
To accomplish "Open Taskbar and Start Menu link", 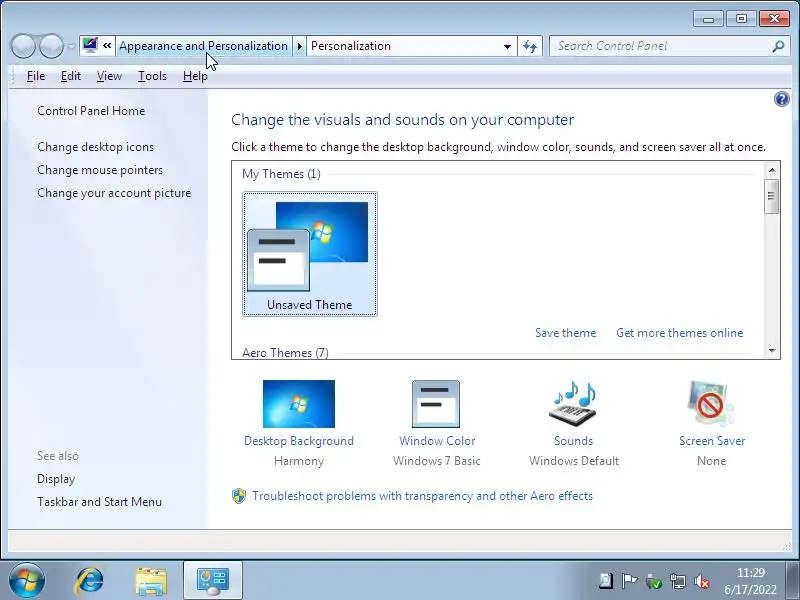I will click(99, 502).
